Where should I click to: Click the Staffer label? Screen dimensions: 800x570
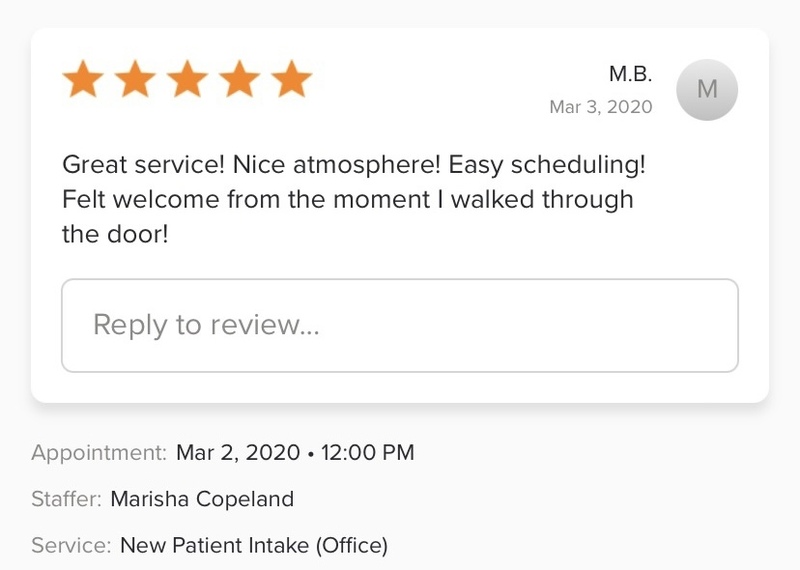pos(66,499)
